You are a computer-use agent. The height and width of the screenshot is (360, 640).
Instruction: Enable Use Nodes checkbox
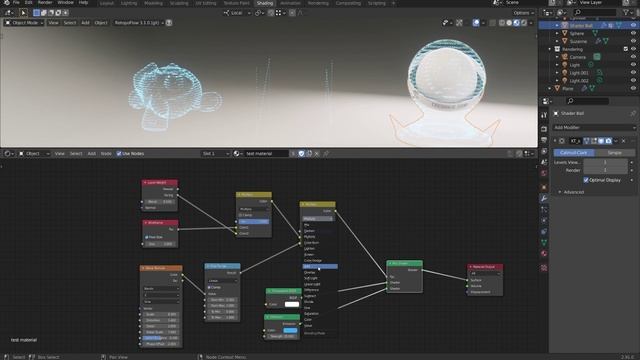click(119, 153)
